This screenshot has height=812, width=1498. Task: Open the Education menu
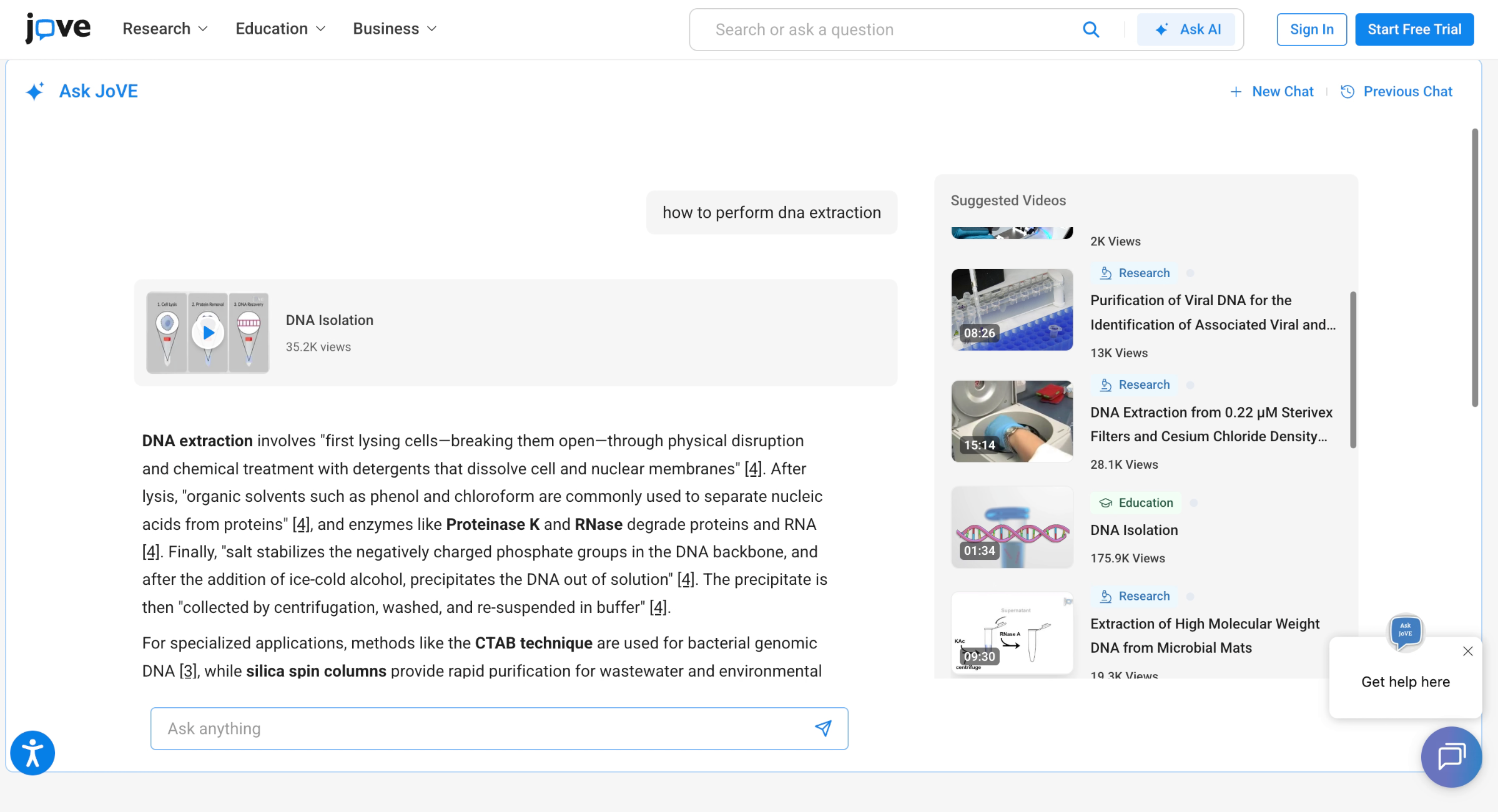[x=280, y=29]
